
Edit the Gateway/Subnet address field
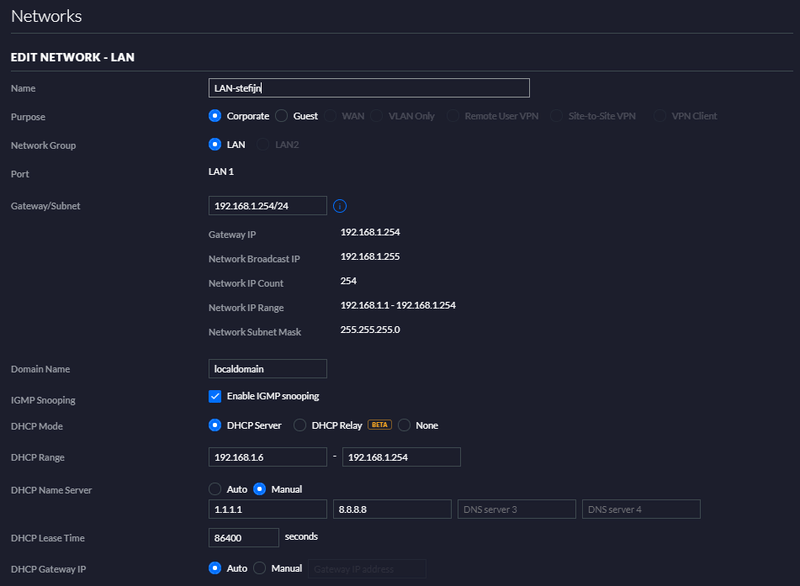pos(267,206)
